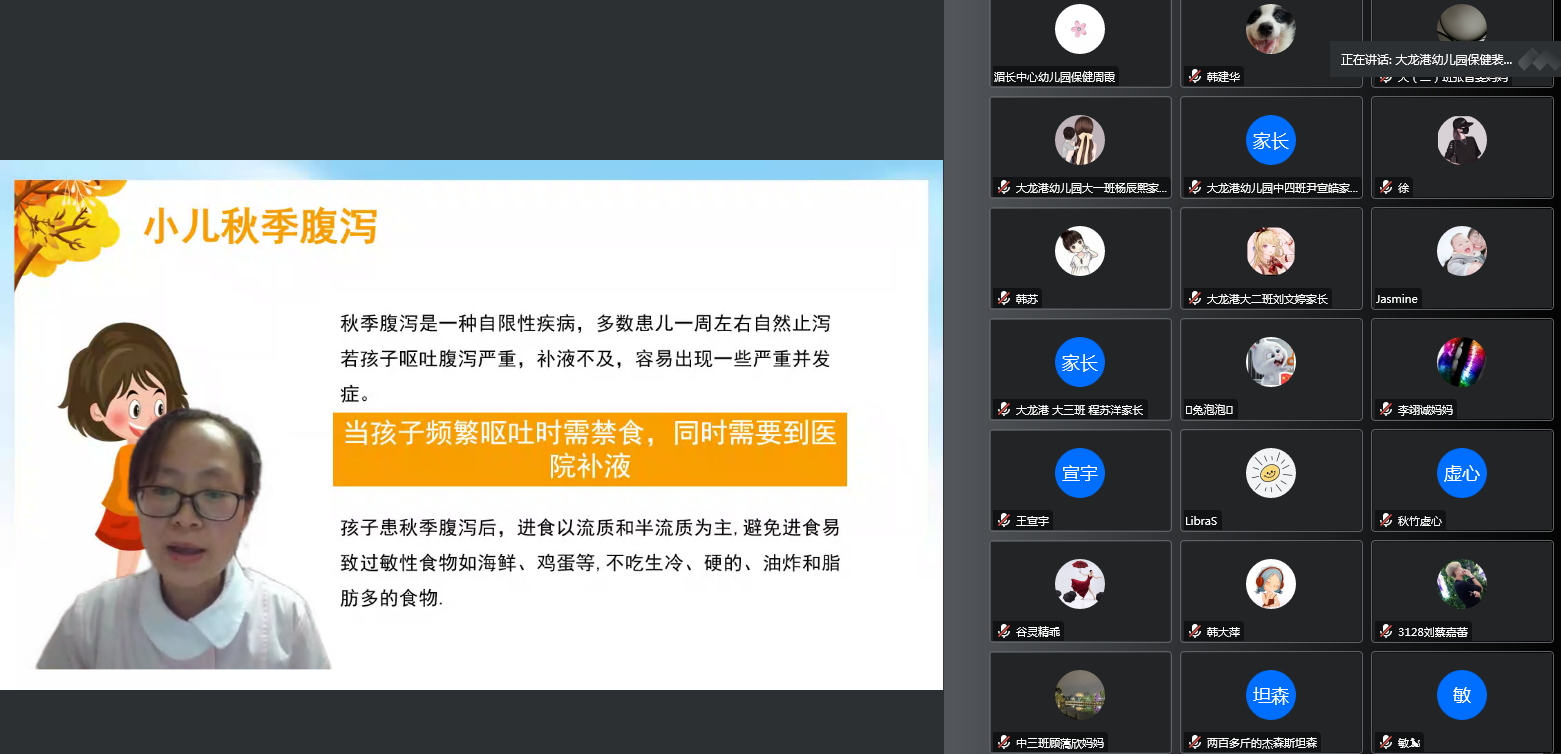This screenshot has width=1561, height=754.
Task: Select the blue 宣宇 avatar
Action: click(1080, 473)
